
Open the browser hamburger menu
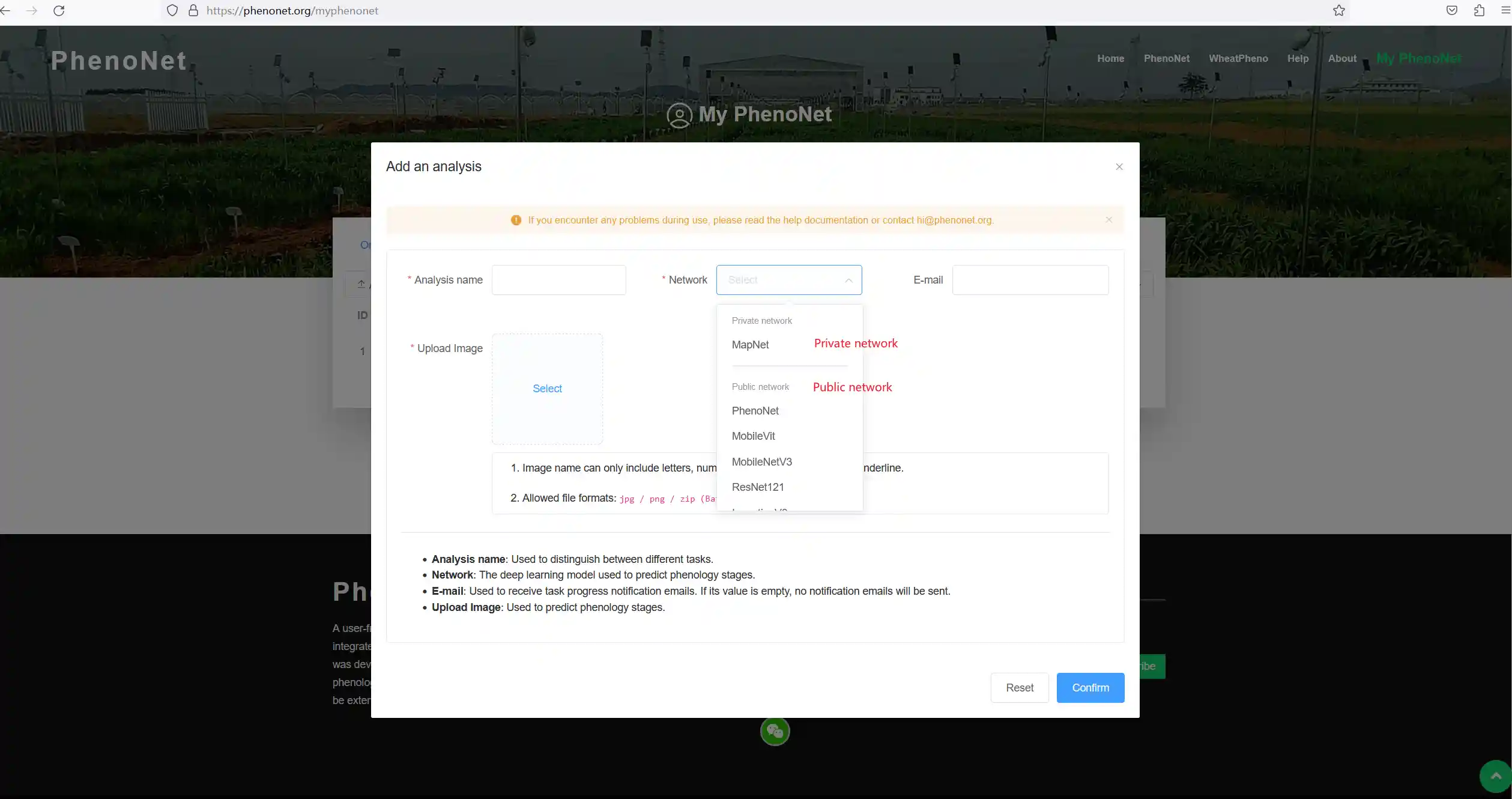click(1506, 11)
